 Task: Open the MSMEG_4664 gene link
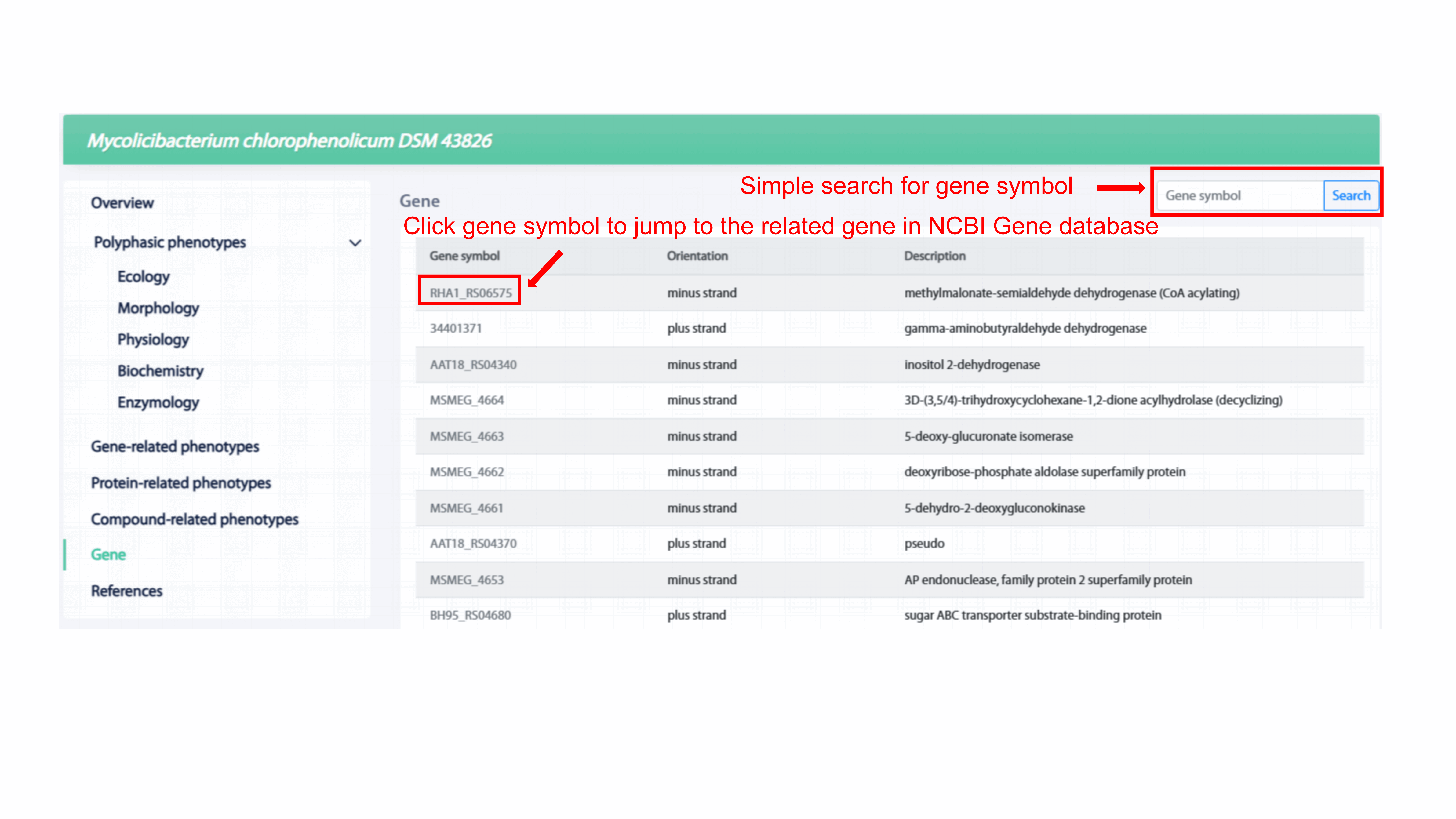(x=466, y=400)
